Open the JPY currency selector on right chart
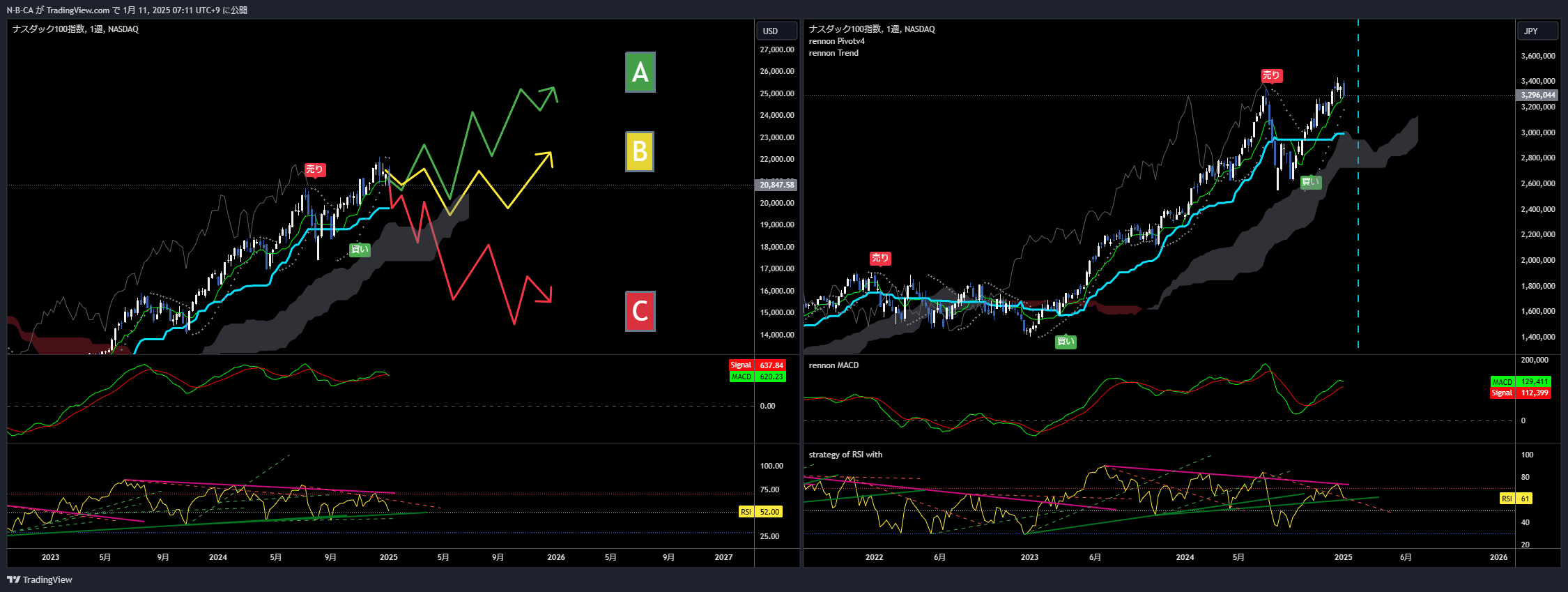Viewport: 1568px width, 592px height. (x=1537, y=31)
